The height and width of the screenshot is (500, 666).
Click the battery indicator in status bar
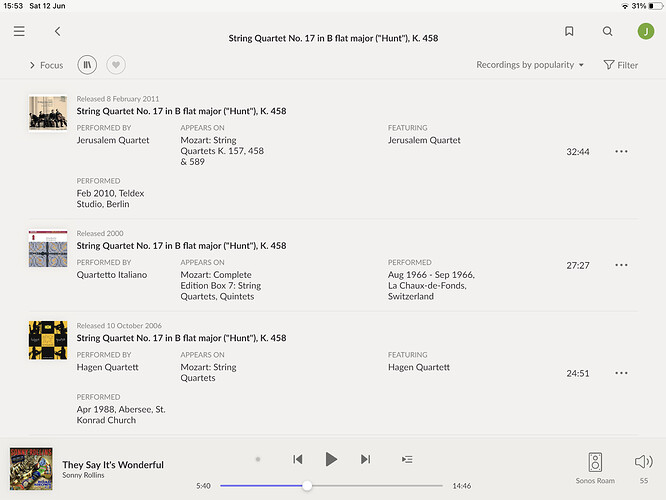[x=655, y=6]
